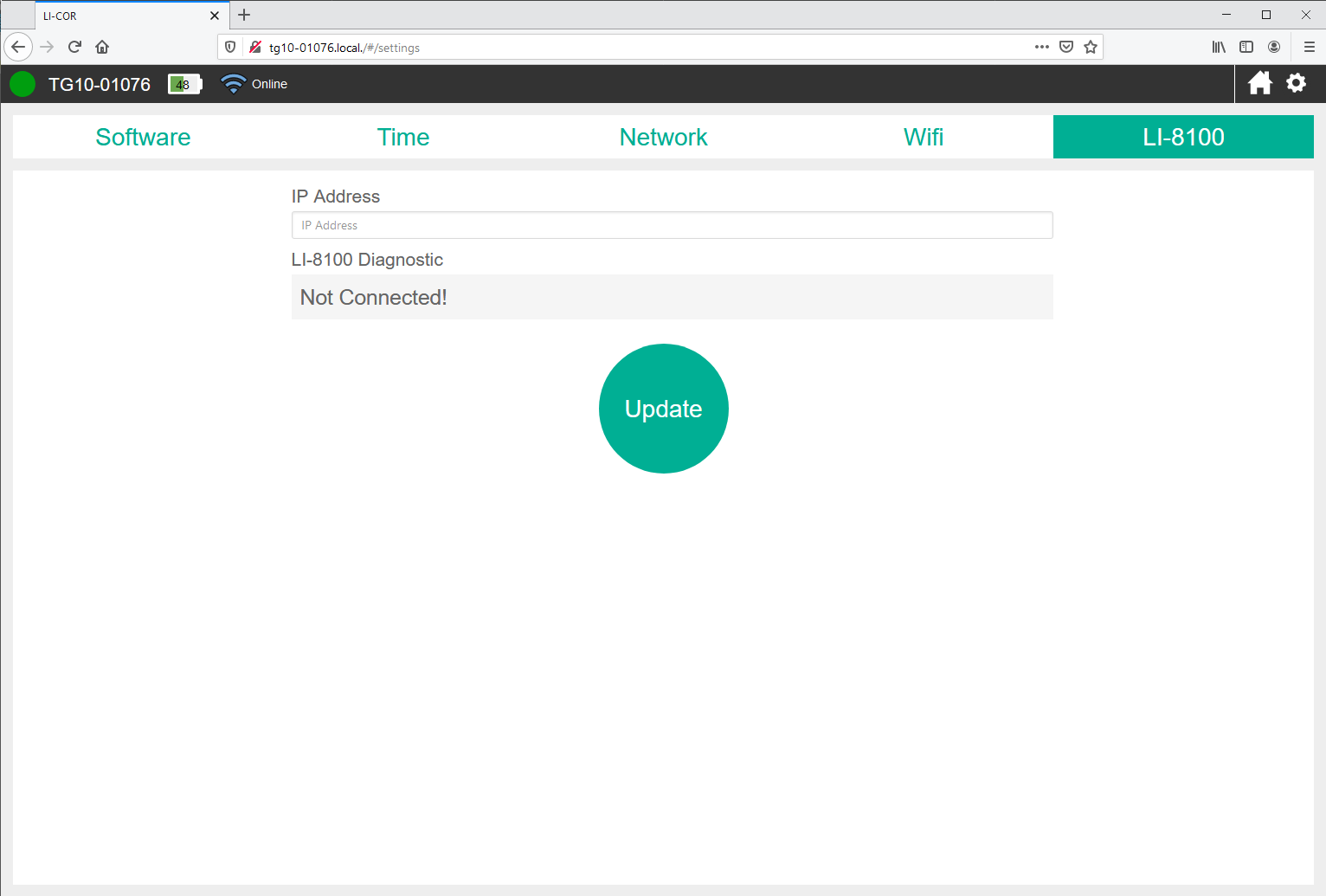Toggle the browser sidebar view icon
This screenshot has width=1326, height=896.
(x=1246, y=47)
